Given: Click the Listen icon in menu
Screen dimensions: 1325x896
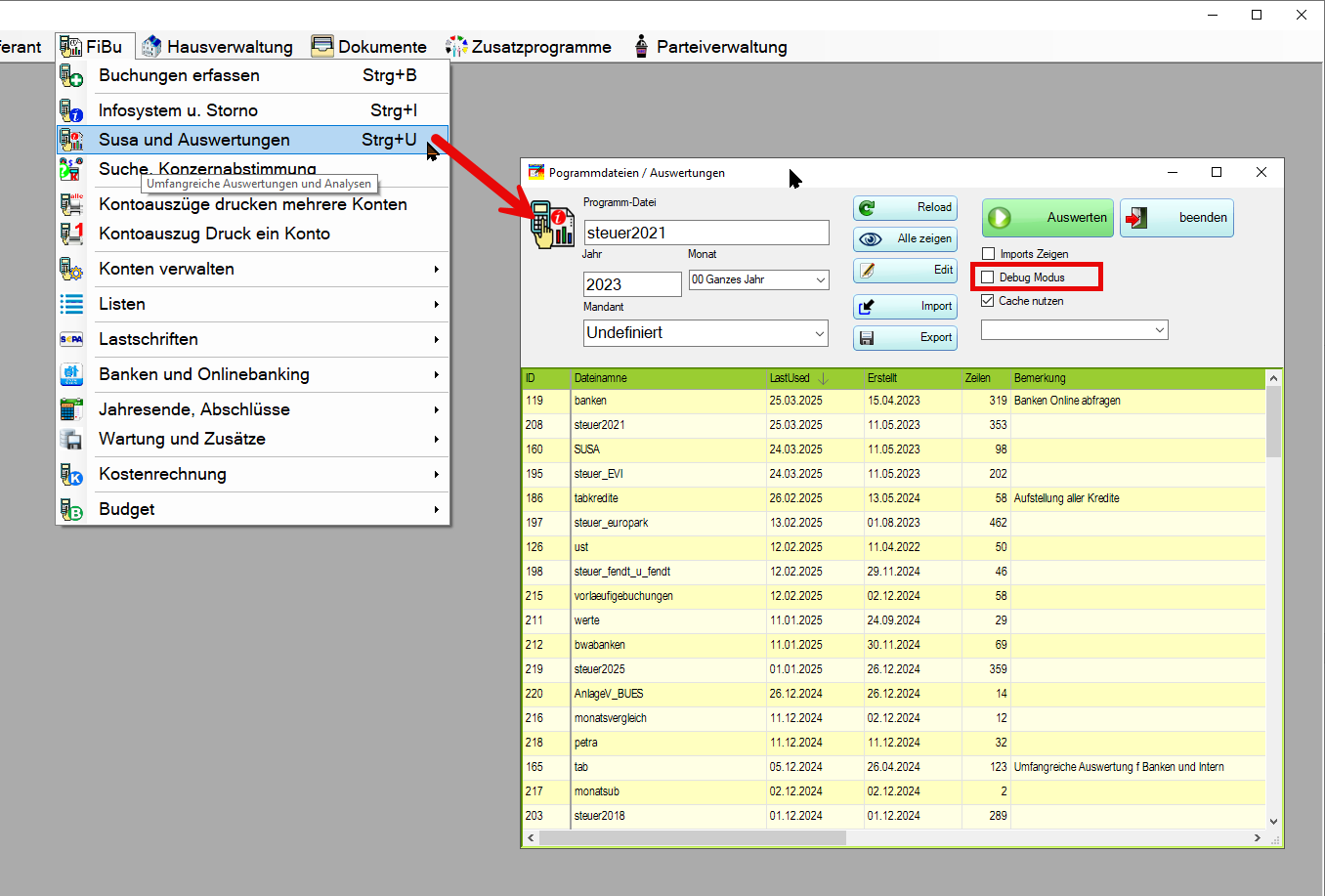Looking at the screenshot, I should (71, 304).
